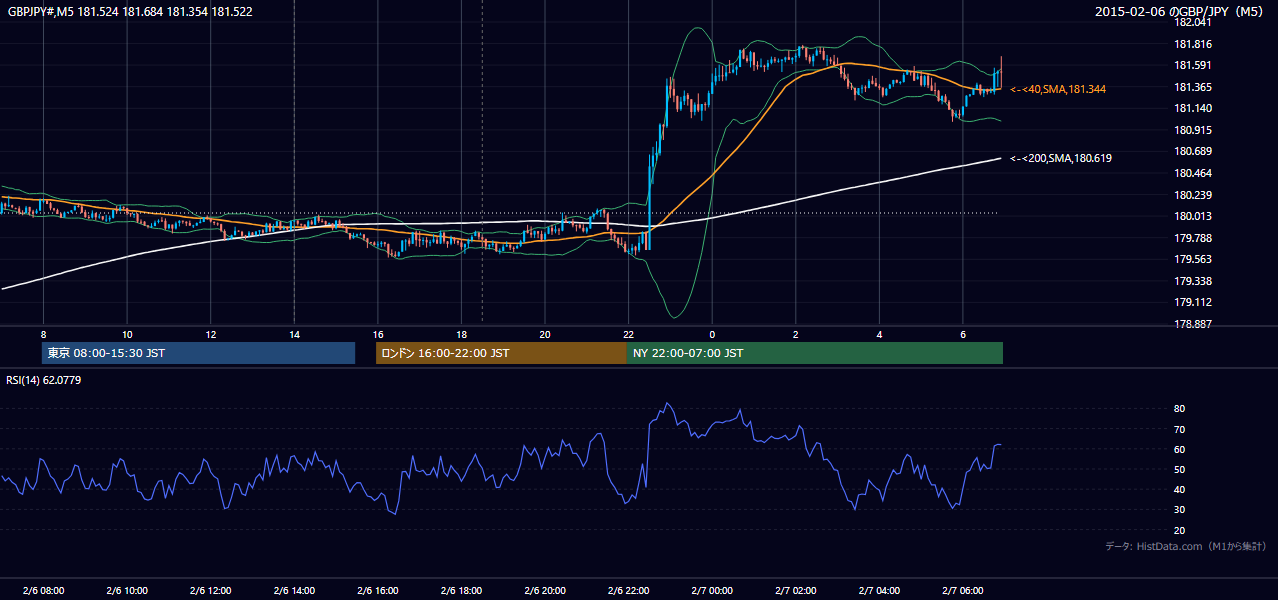
Task: Click price axis label 182.041
Action: coord(1191,23)
